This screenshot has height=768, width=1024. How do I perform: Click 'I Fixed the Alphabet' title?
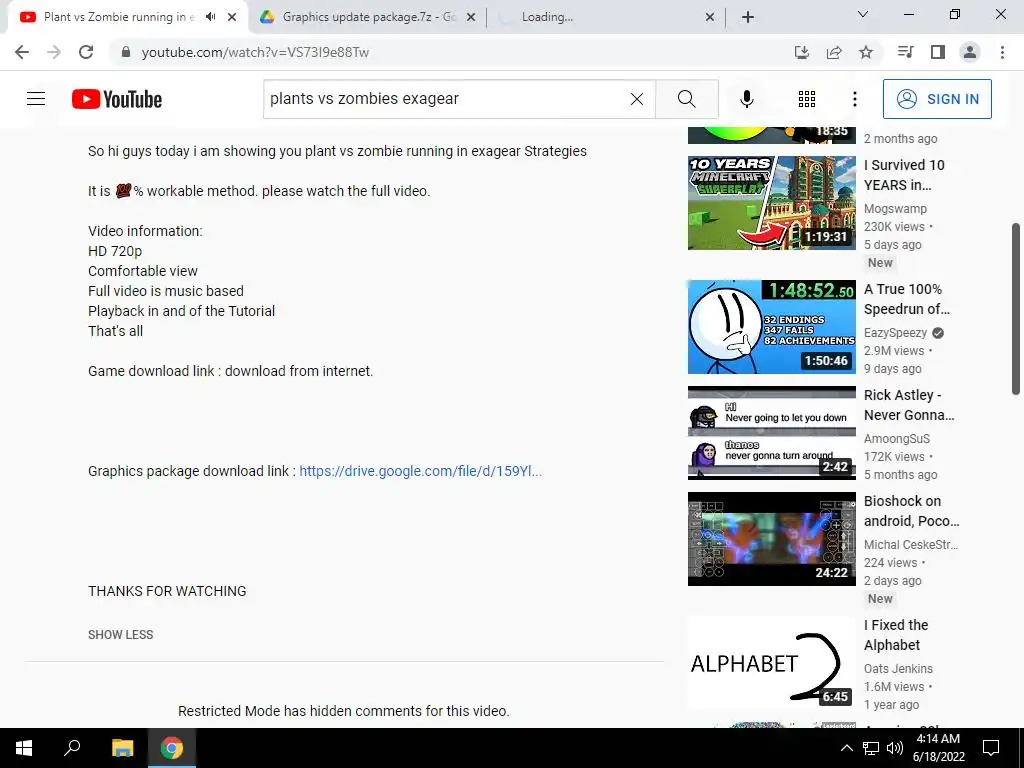pyautogui.click(x=896, y=635)
